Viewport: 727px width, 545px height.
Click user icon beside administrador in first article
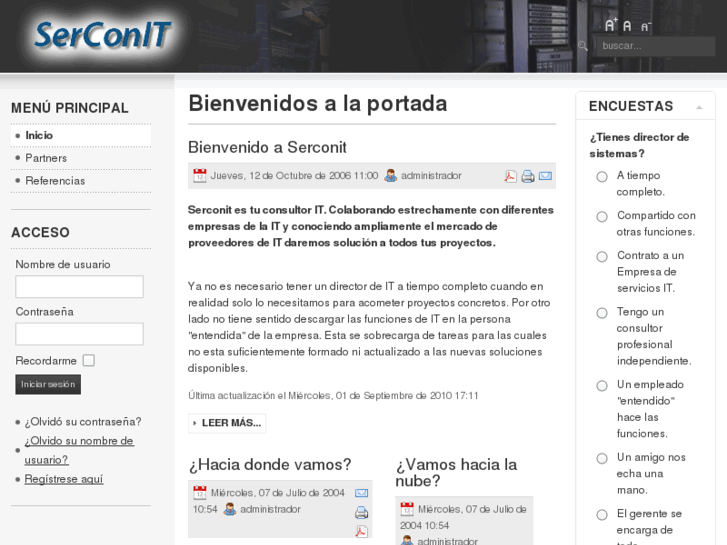click(390, 176)
